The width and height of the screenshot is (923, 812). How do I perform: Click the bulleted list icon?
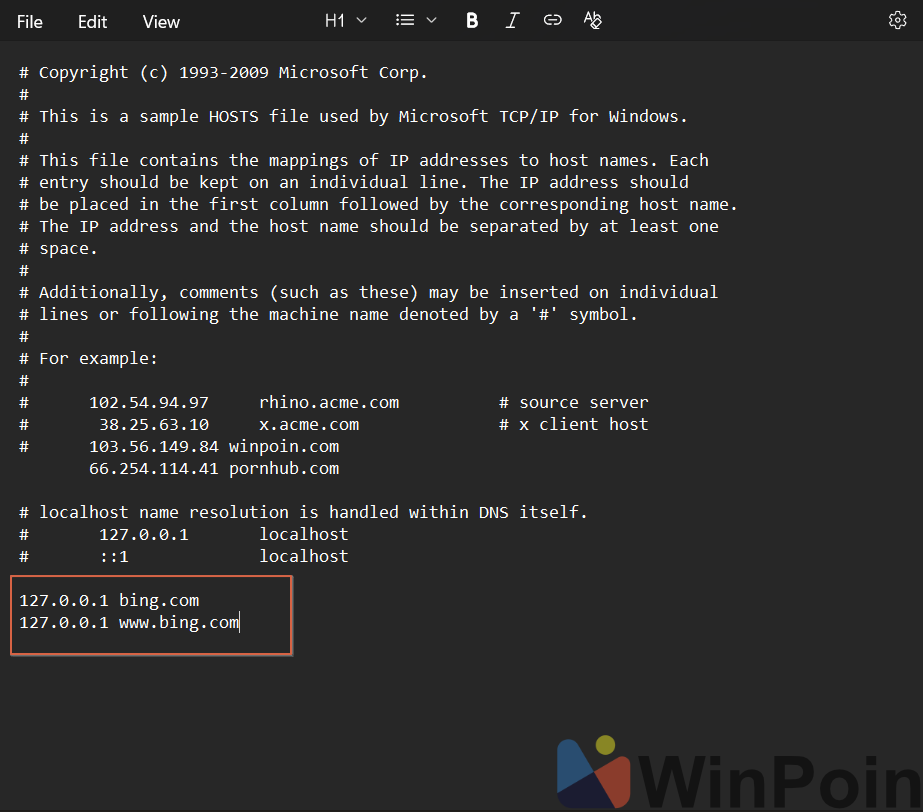pyautogui.click(x=405, y=21)
